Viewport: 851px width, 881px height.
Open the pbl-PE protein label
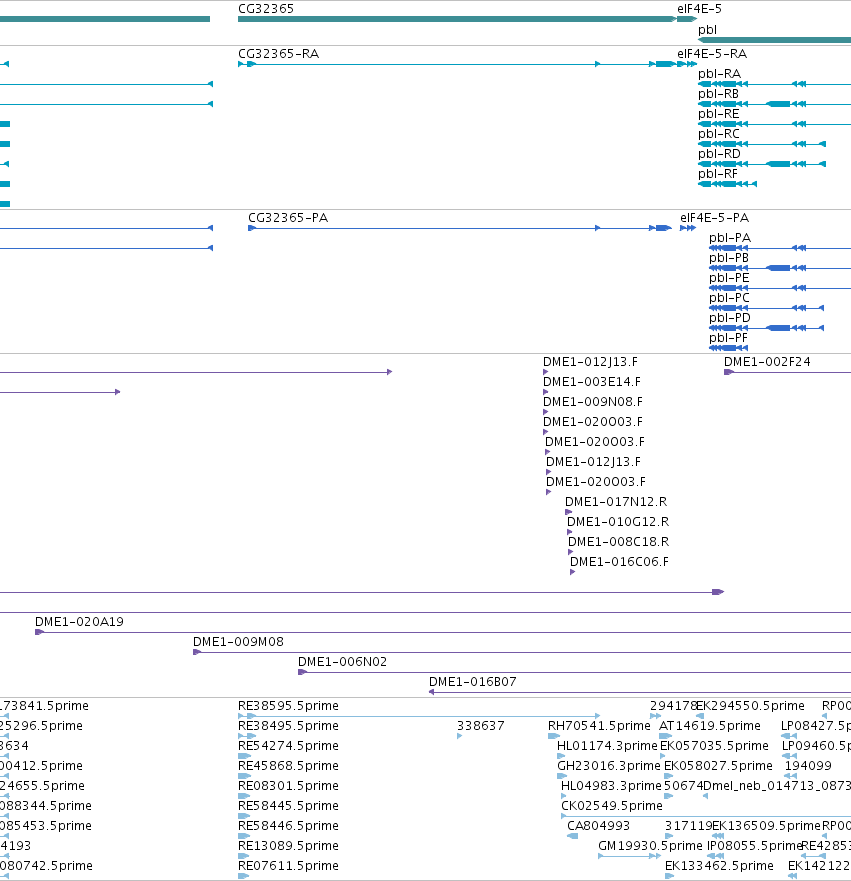pyautogui.click(x=729, y=278)
